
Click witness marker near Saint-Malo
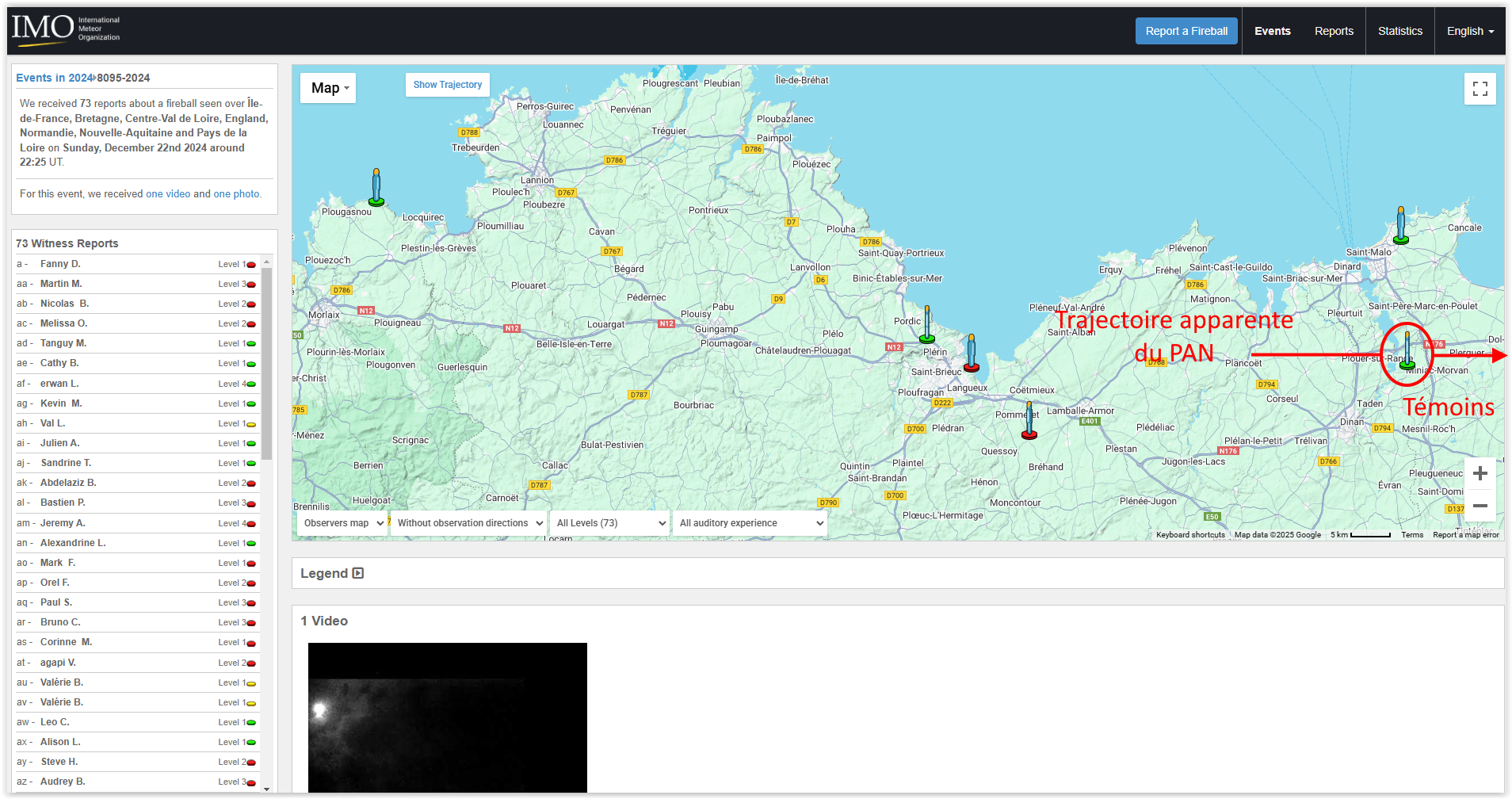[1400, 226]
